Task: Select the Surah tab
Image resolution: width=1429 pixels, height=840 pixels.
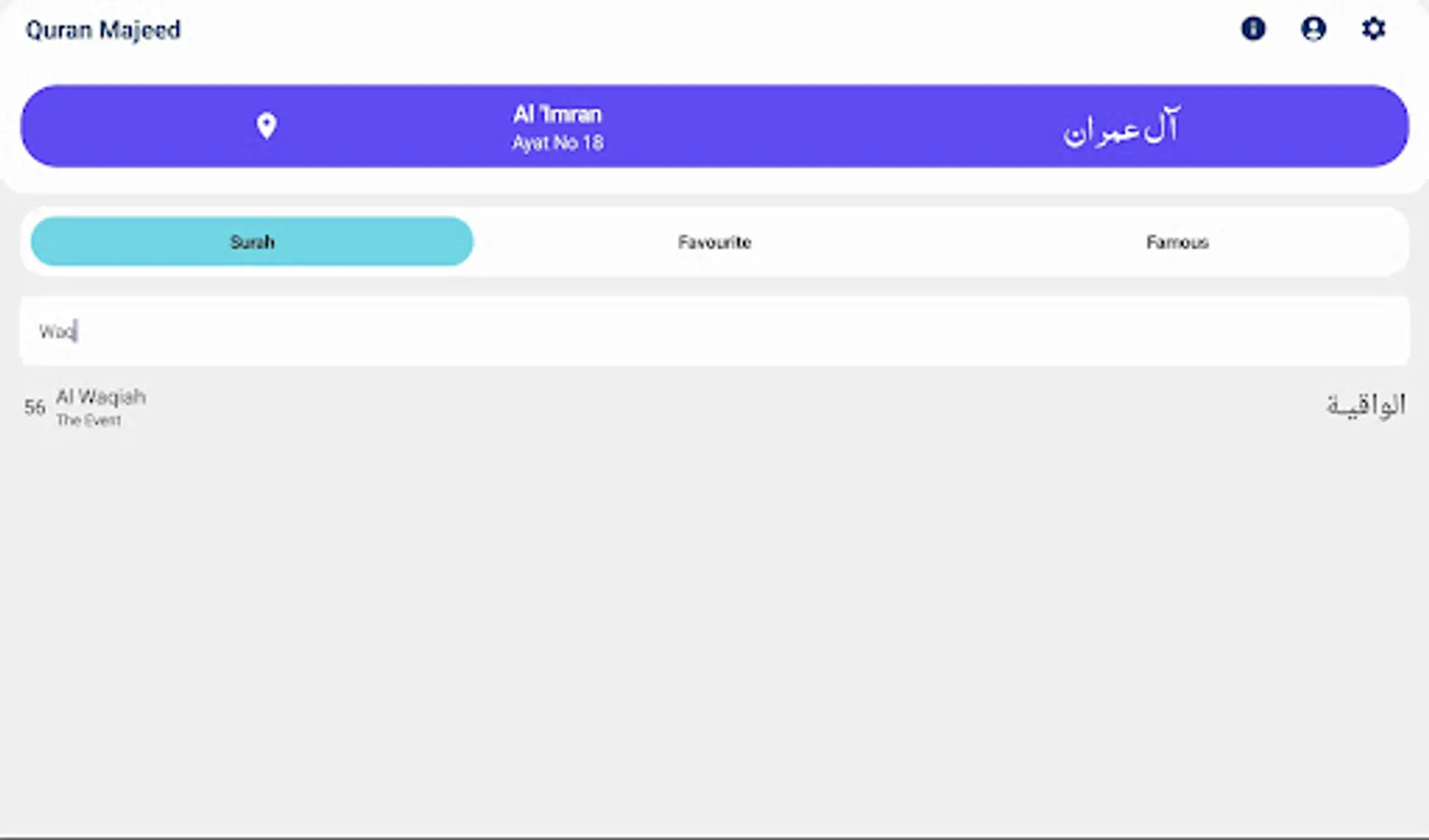Action: tap(252, 242)
